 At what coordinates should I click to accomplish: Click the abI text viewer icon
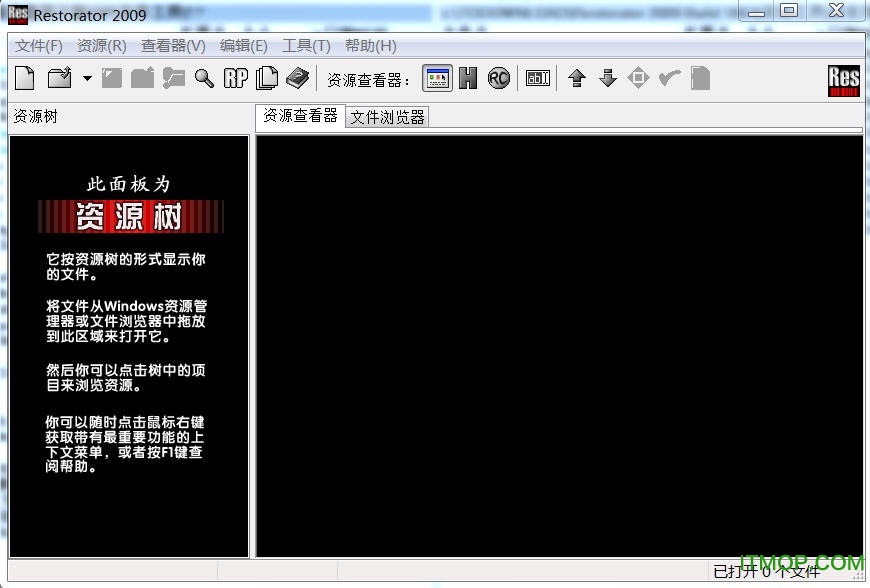click(x=538, y=78)
